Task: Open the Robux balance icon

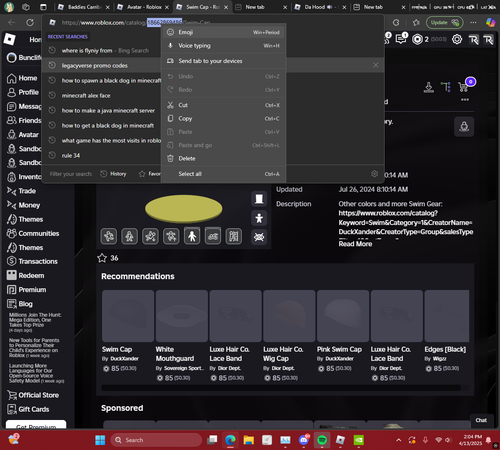Action: 417,39
